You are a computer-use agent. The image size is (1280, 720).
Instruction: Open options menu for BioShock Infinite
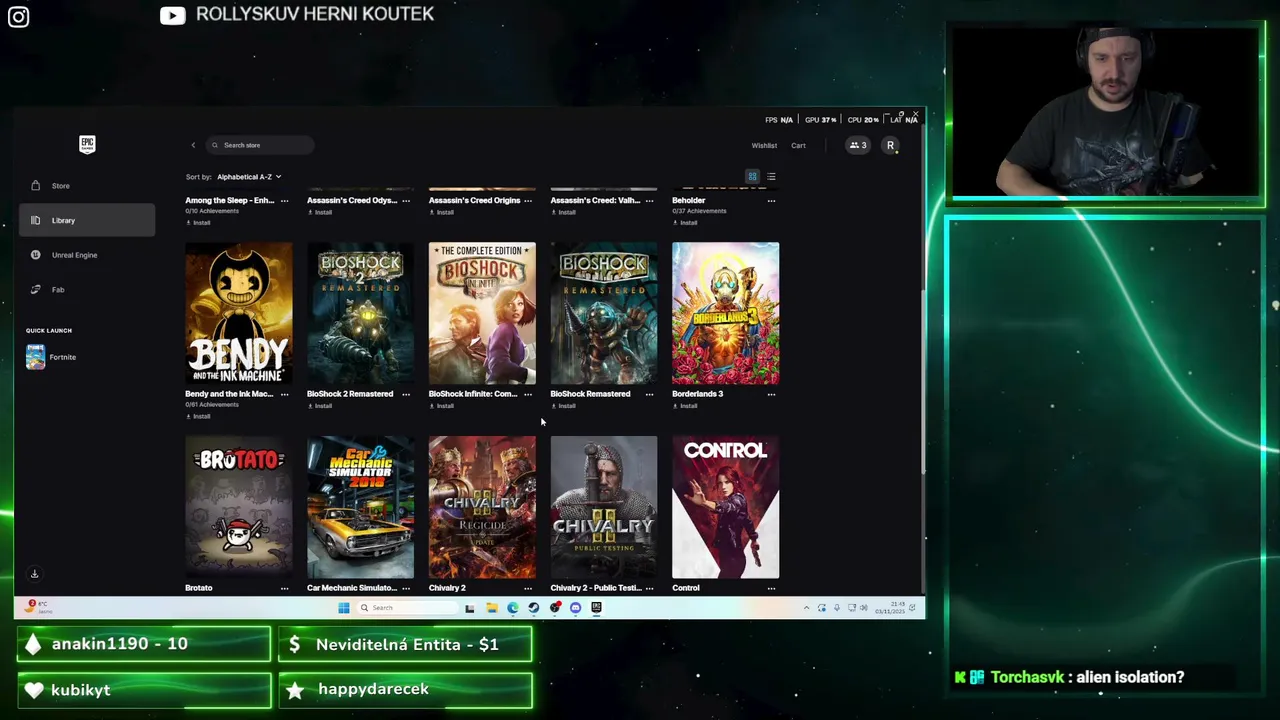[527, 394]
